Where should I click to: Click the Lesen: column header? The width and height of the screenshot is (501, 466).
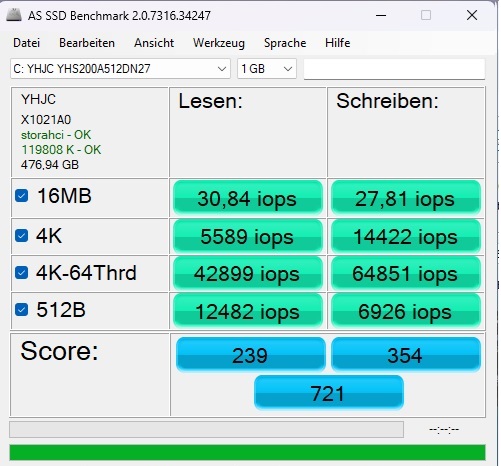point(210,101)
